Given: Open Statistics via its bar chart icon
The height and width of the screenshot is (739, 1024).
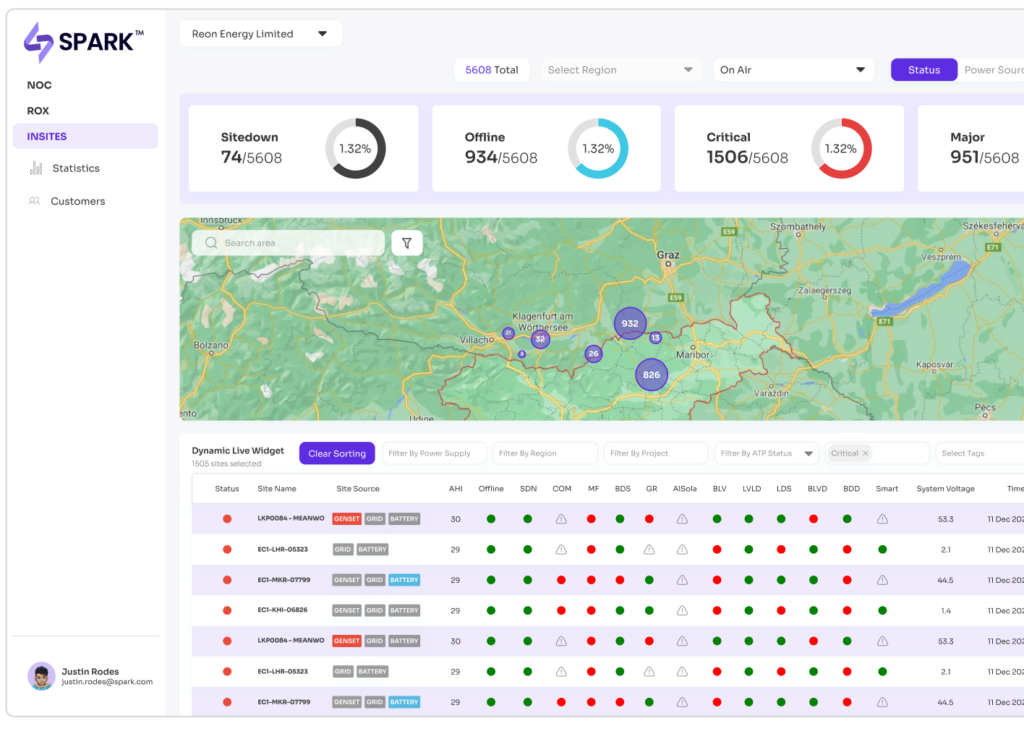Looking at the screenshot, I should click(x=36, y=168).
